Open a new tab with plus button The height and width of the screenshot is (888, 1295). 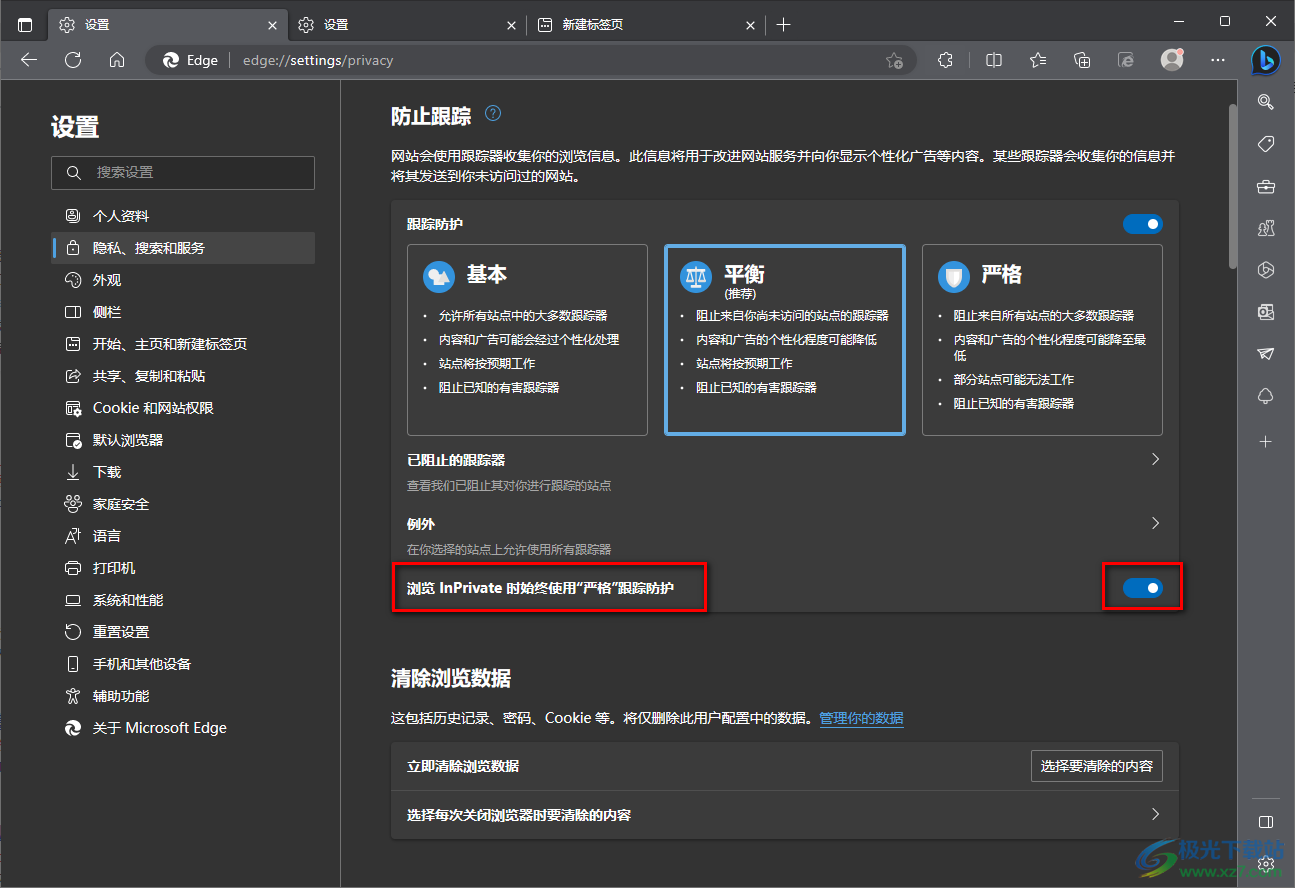pyautogui.click(x=783, y=24)
